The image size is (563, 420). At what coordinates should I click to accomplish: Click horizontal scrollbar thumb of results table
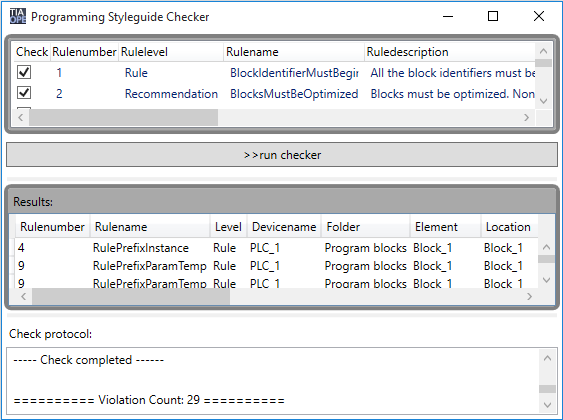[131, 297]
